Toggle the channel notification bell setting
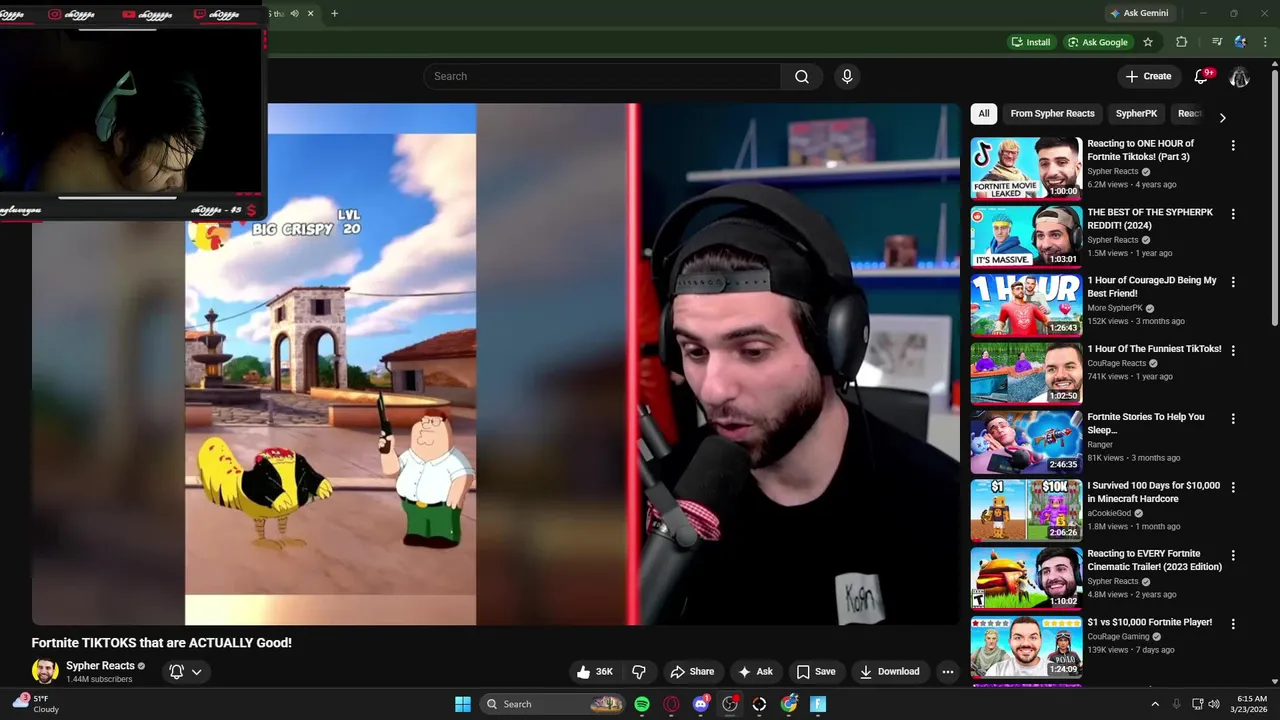 (x=177, y=672)
